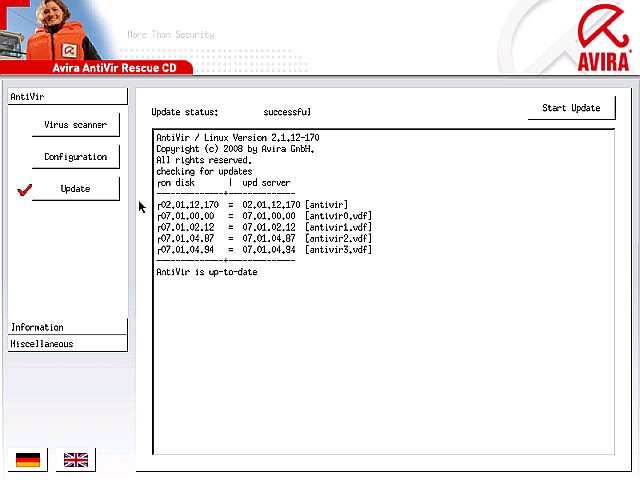Click the red checkmark beside Update
Viewport: 640px width, 480px height.
tap(24, 190)
